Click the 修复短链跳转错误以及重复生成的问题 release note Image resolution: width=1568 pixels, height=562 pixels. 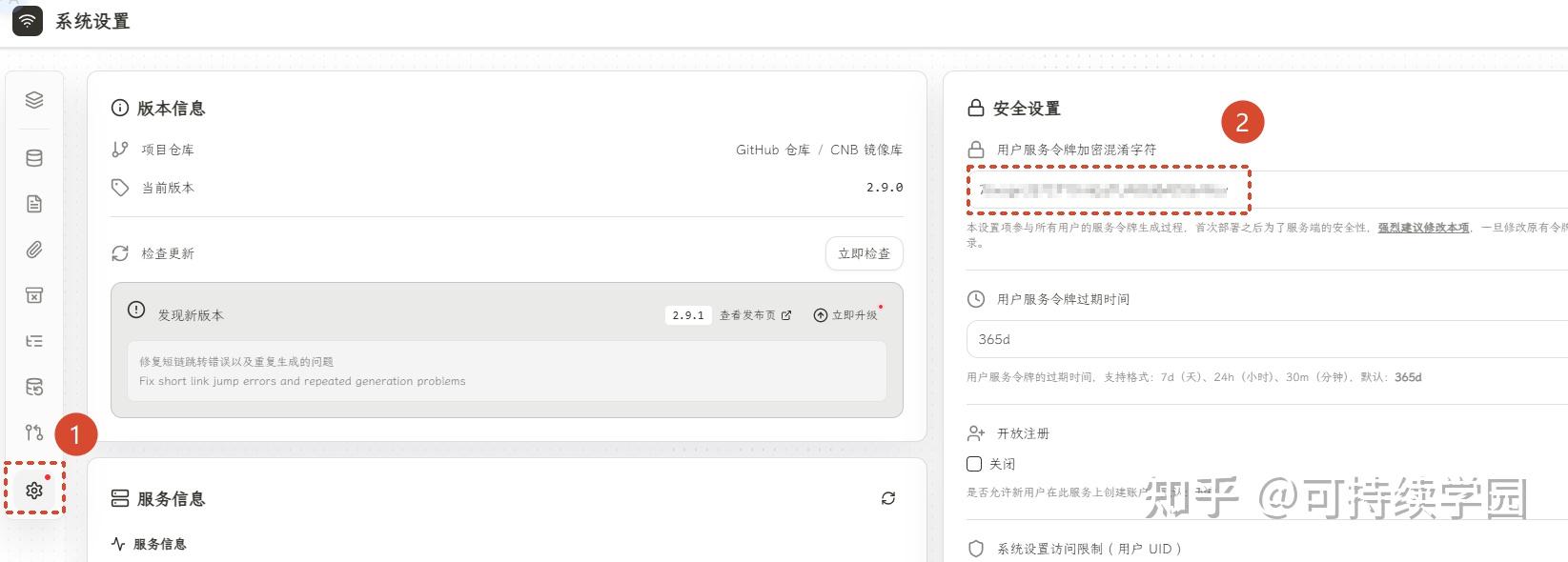pyautogui.click(x=236, y=362)
